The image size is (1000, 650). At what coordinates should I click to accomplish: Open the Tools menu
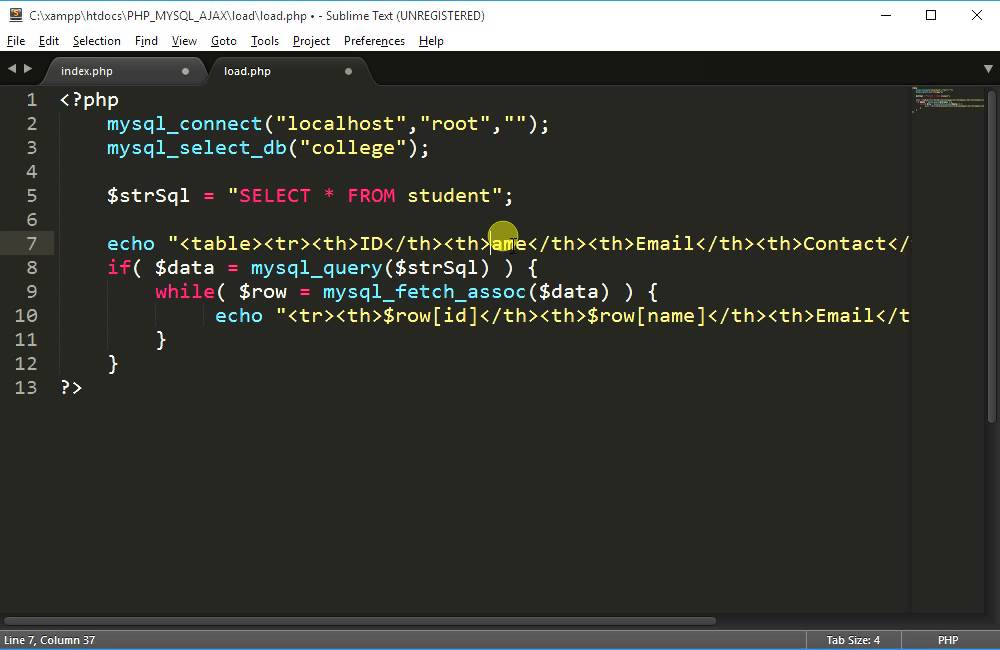click(265, 41)
